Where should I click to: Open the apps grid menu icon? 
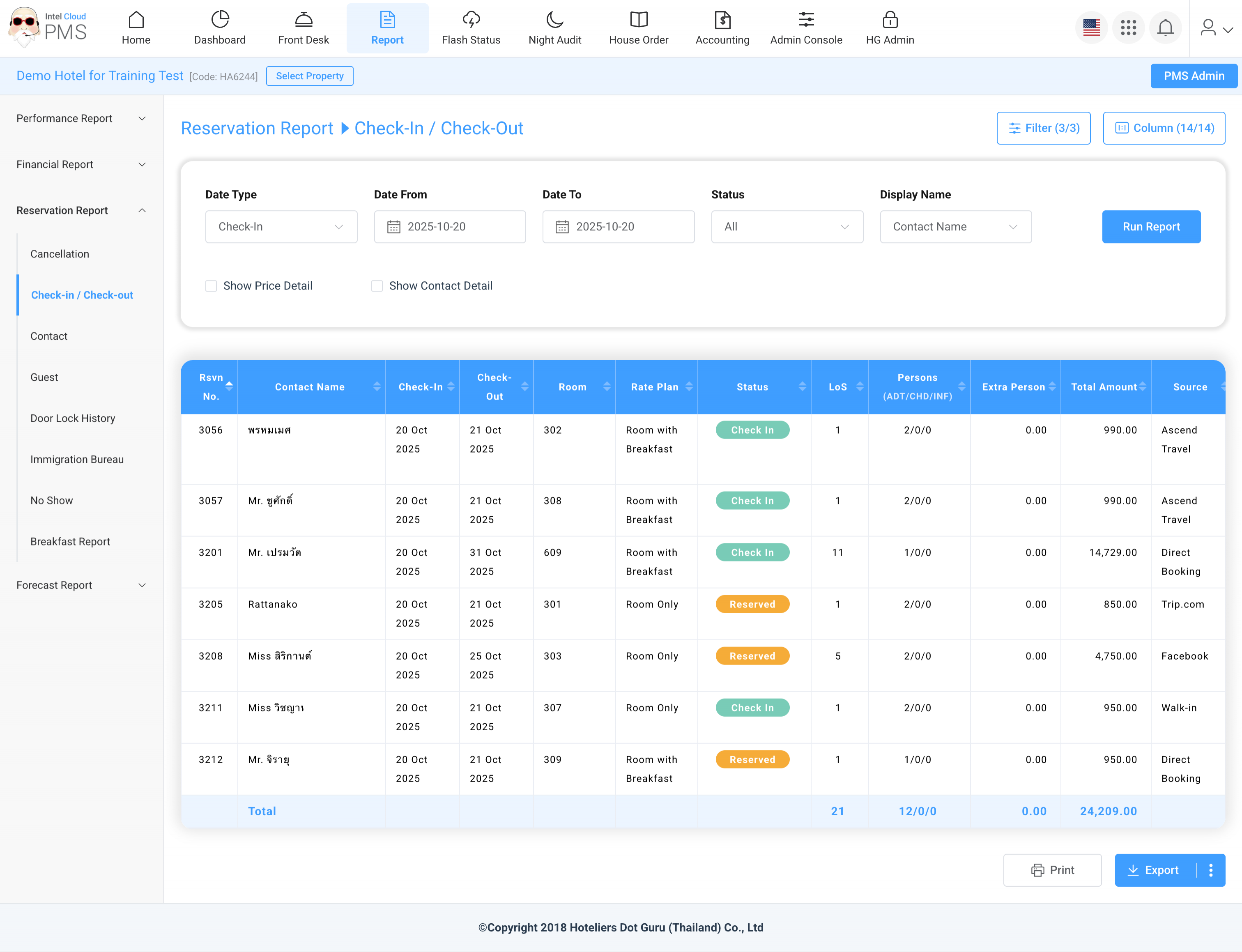1128,28
